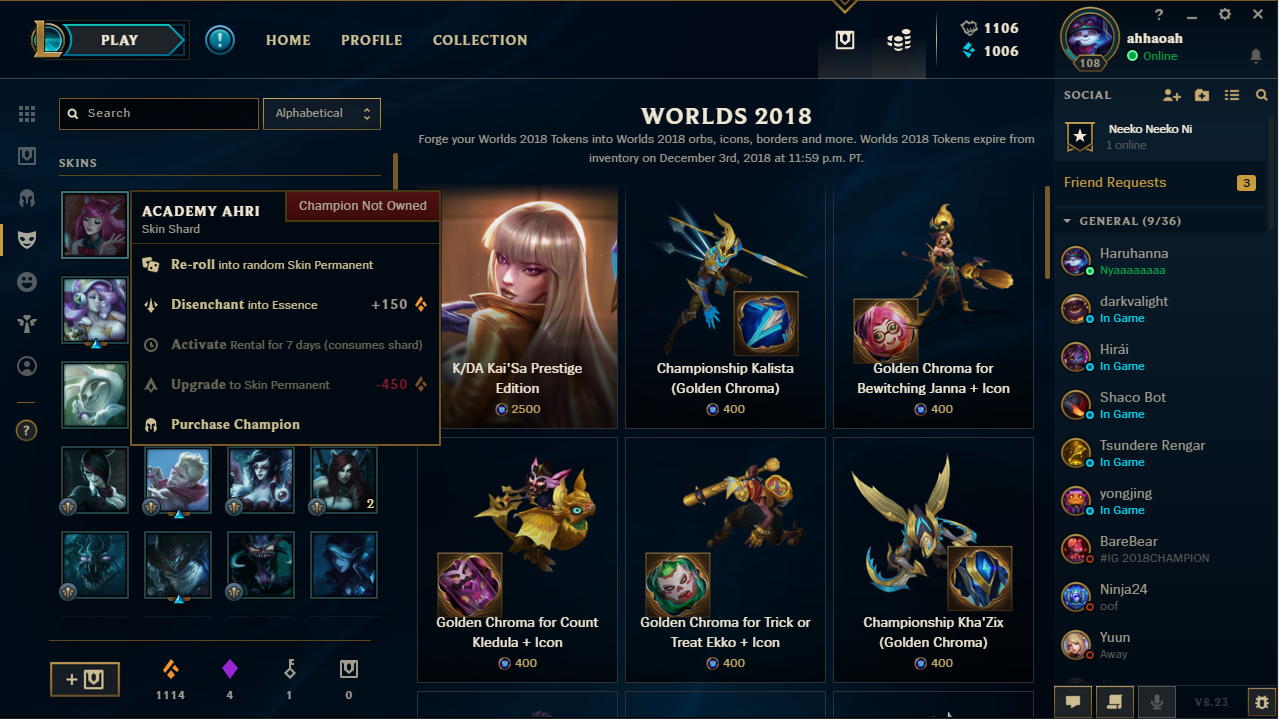Select the emotes smiley filter in sidebar
The image size is (1279, 719).
[x=27, y=282]
